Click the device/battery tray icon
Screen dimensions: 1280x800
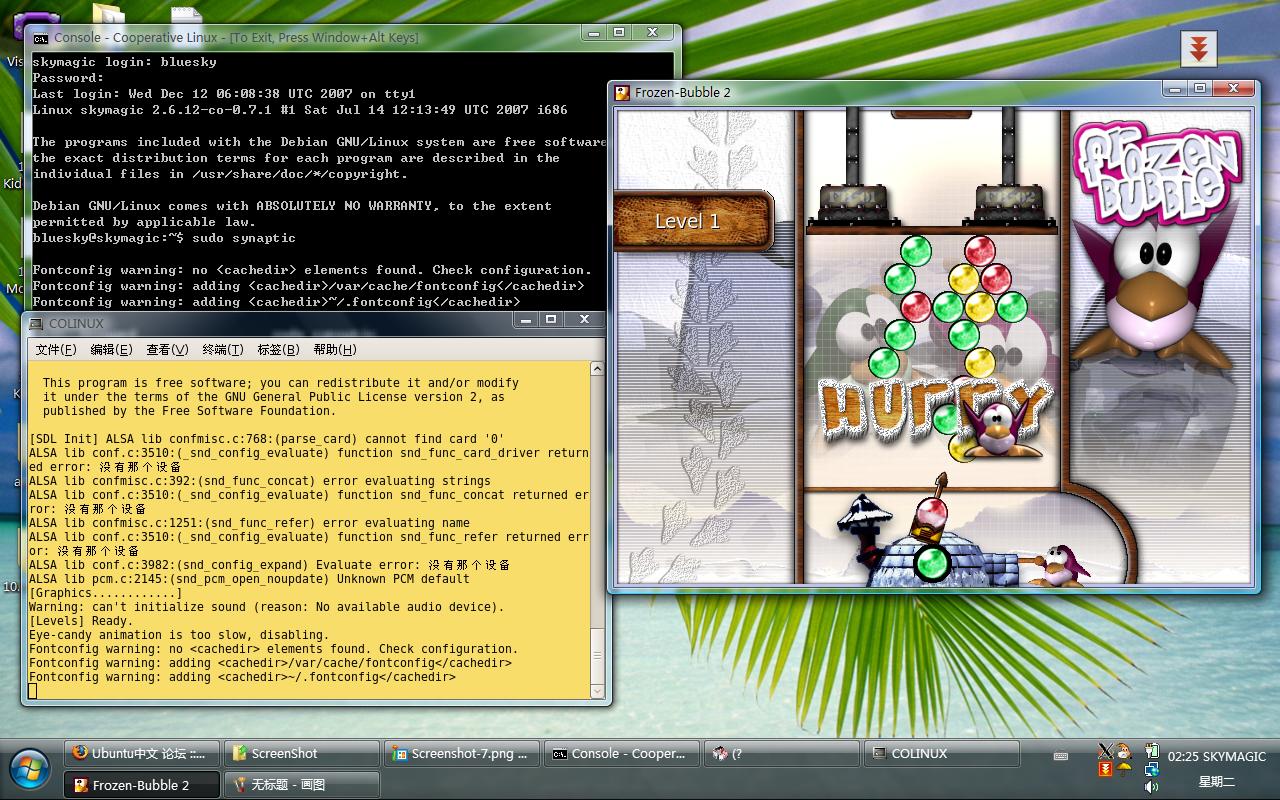(1152, 751)
